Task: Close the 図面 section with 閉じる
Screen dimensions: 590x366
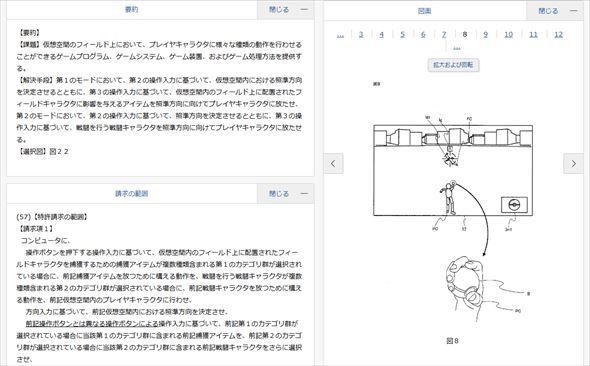Action: (548, 11)
